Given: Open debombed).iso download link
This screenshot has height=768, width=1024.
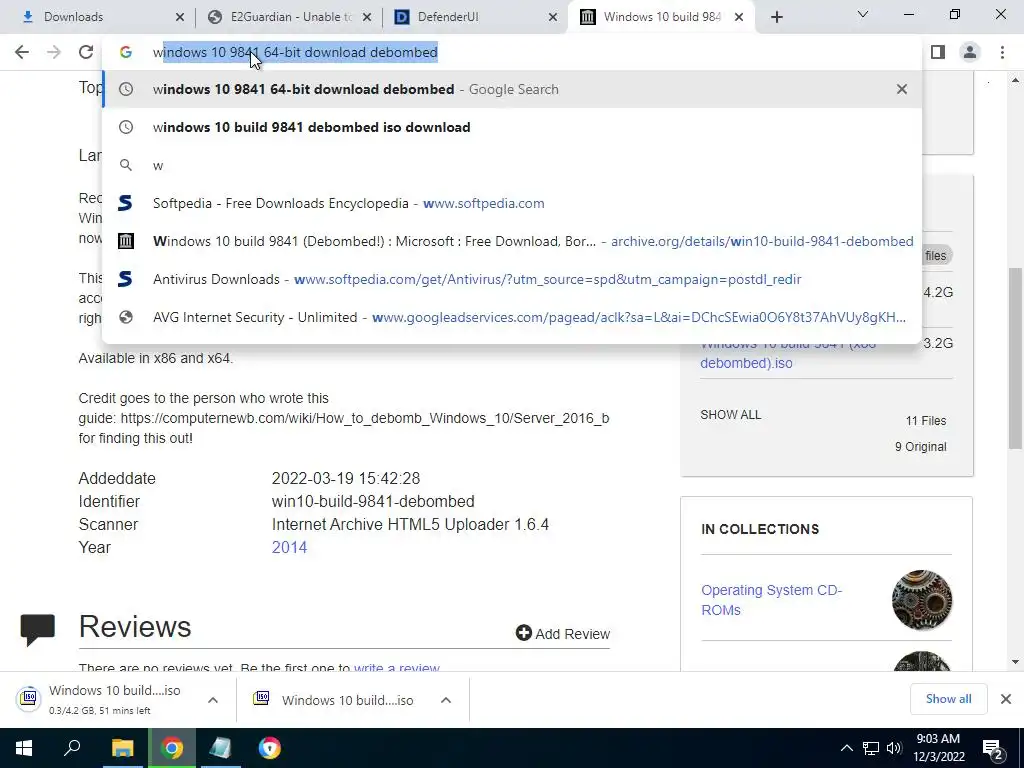Looking at the screenshot, I should coord(746,362).
